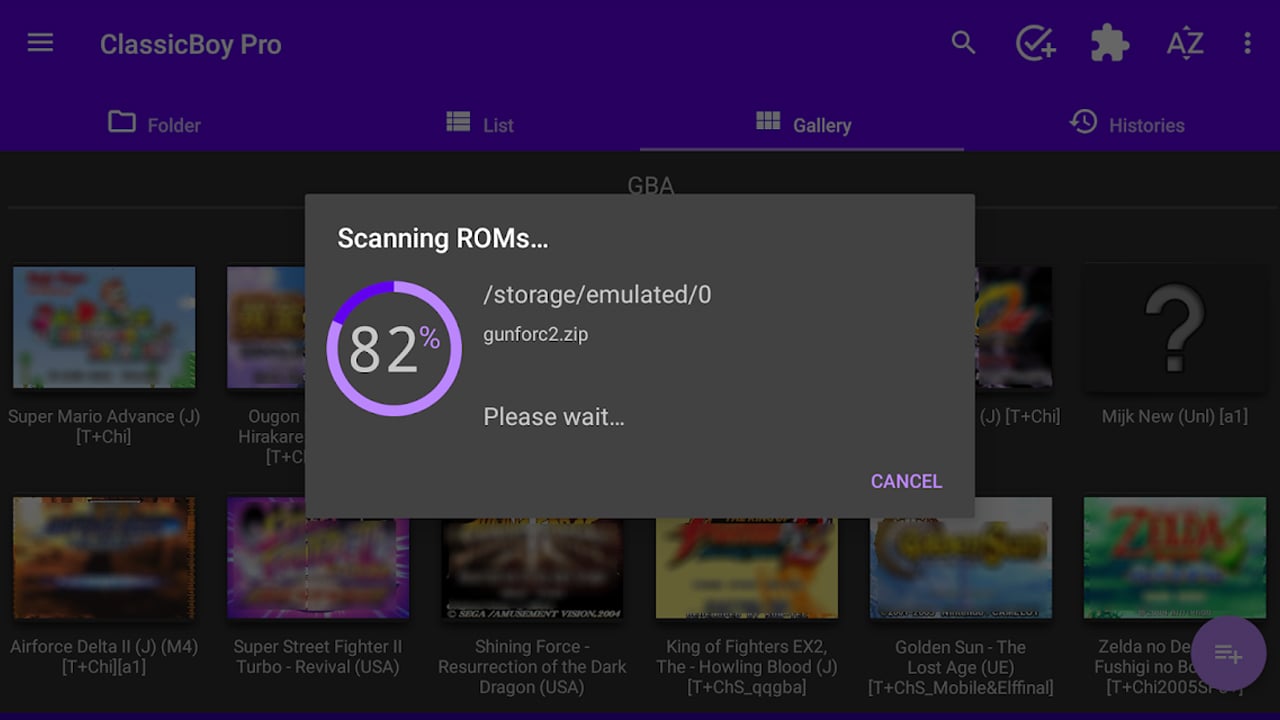
Task: Open the Zelda no Densetsu thumbnail
Action: (x=1175, y=558)
